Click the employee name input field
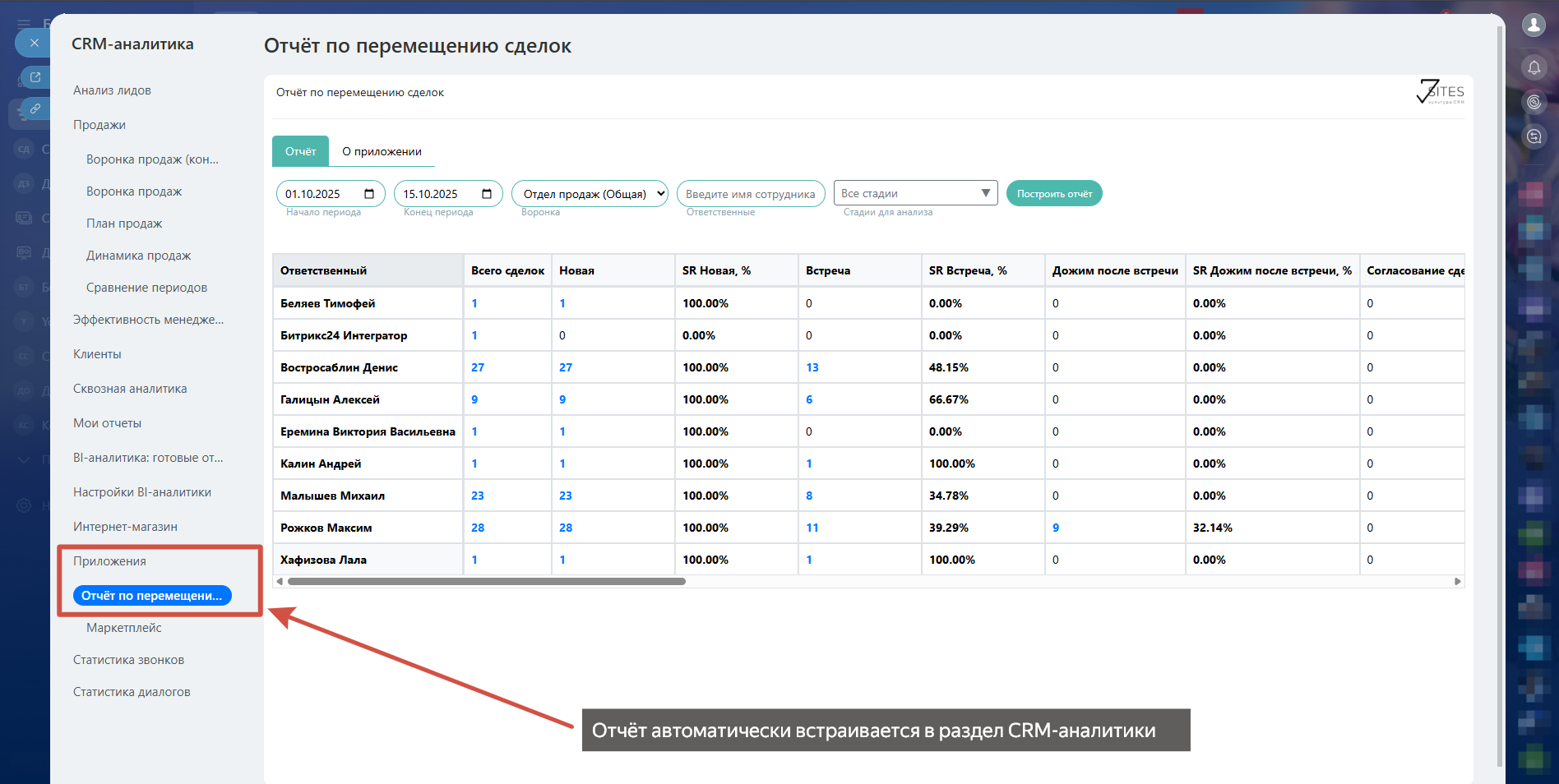Screen dimensions: 1559x784 750,194
